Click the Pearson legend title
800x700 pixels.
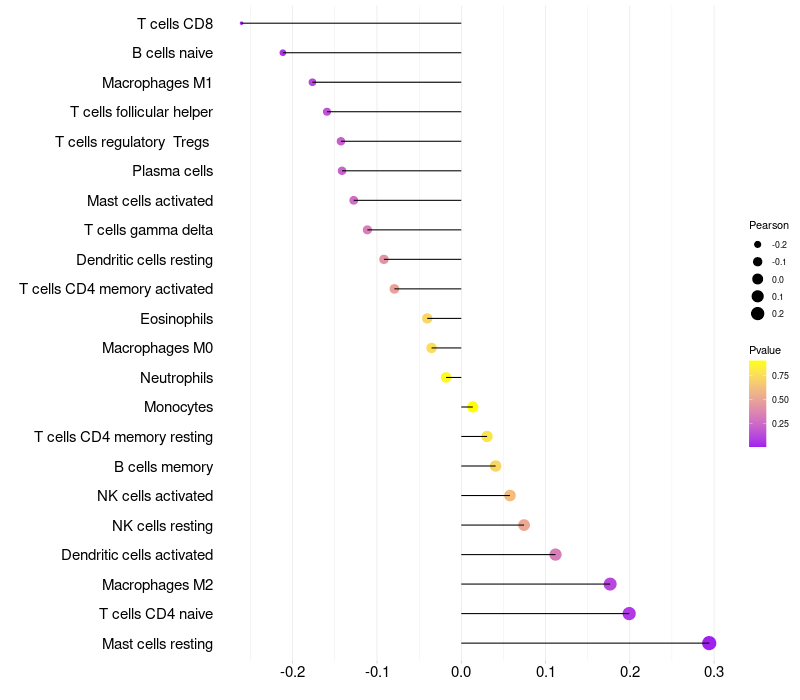(768, 225)
